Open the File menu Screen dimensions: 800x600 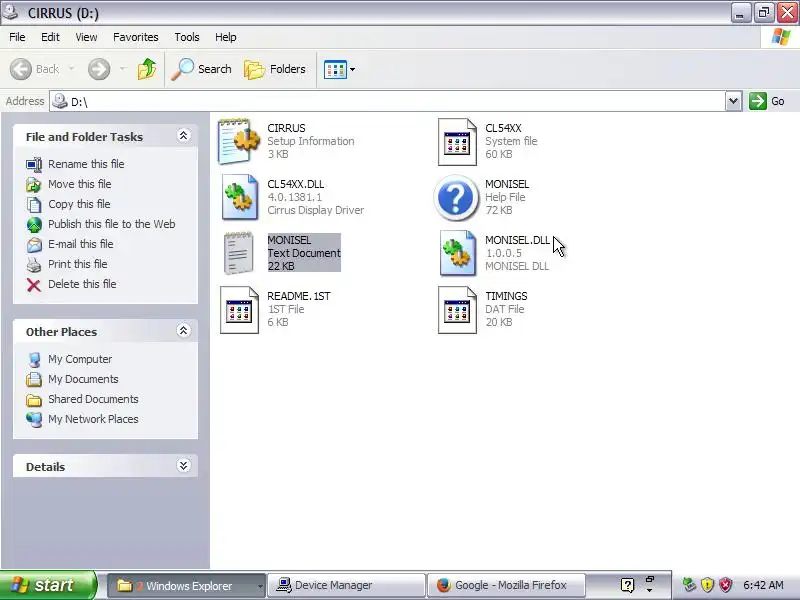tap(17, 37)
